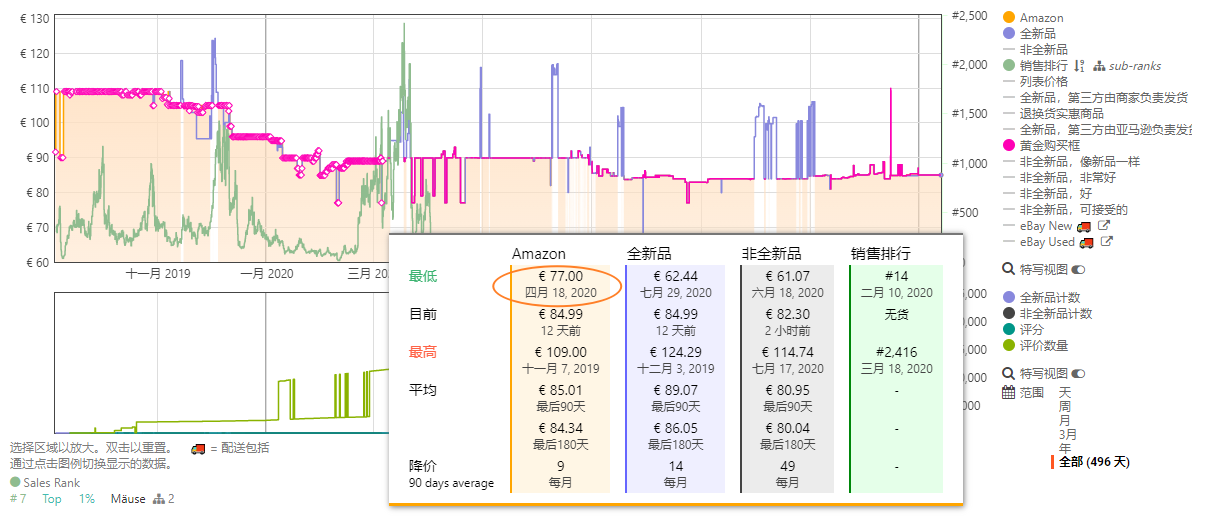This screenshot has height=521, width=1205.
Task: Toggle 评价数量 review count series
Action: pyautogui.click(x=1043, y=346)
